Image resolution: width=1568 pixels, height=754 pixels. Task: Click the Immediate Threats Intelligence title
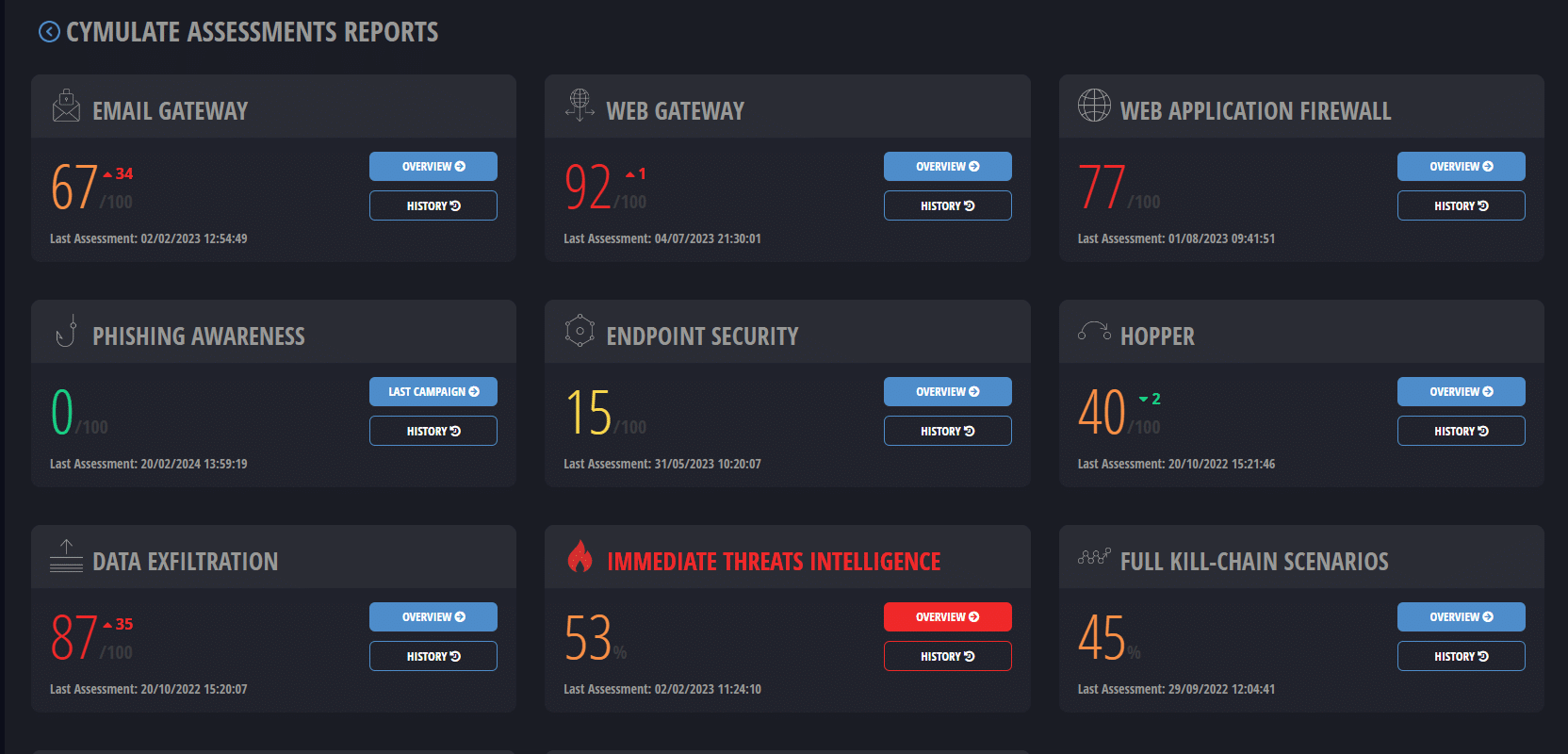pyautogui.click(x=774, y=562)
